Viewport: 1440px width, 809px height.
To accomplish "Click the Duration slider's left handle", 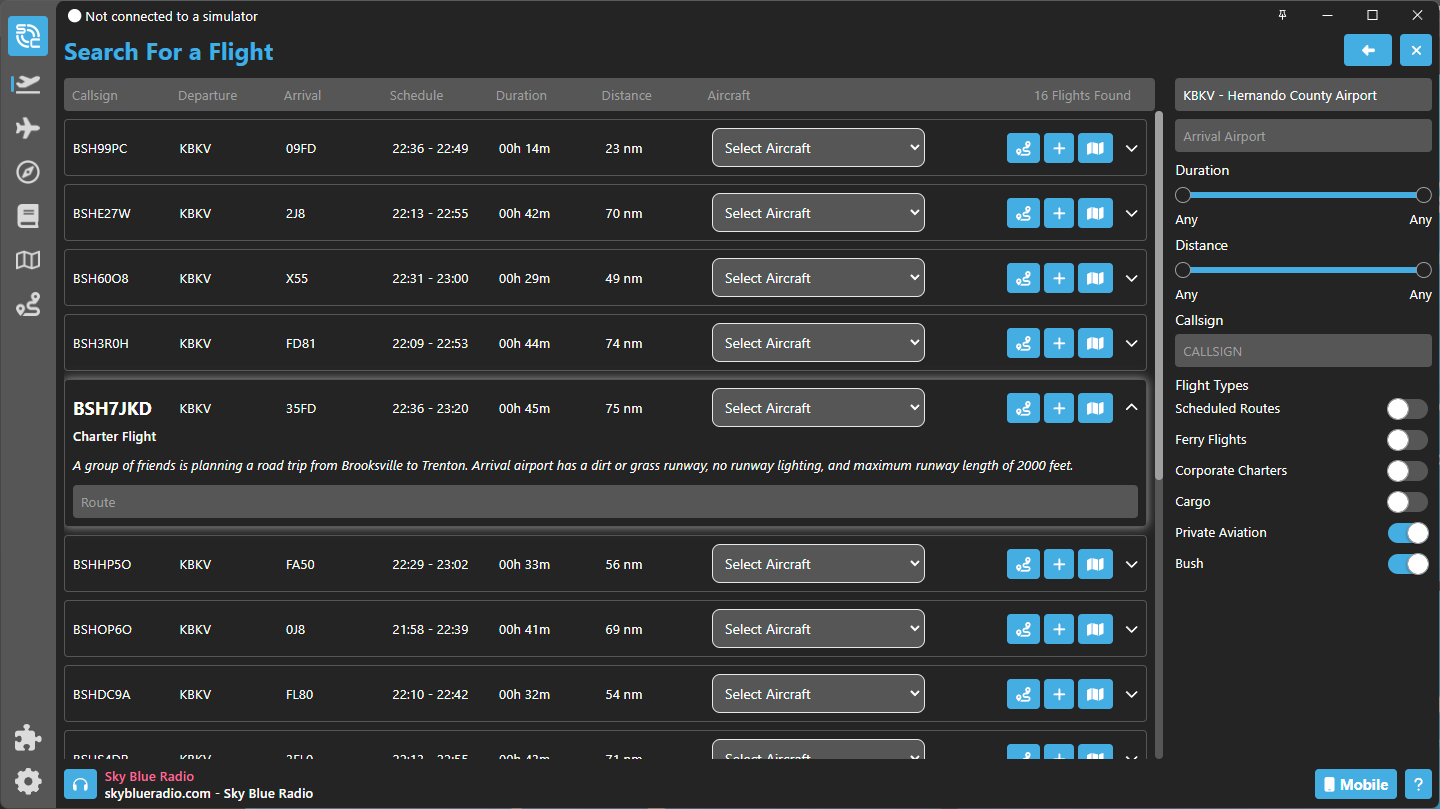I will [1183, 195].
